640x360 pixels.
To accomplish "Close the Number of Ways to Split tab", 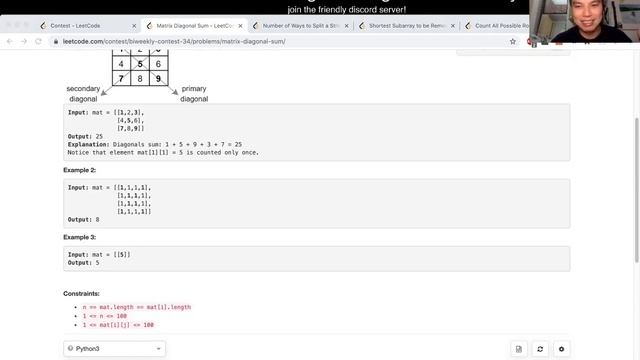I will click(x=347, y=26).
